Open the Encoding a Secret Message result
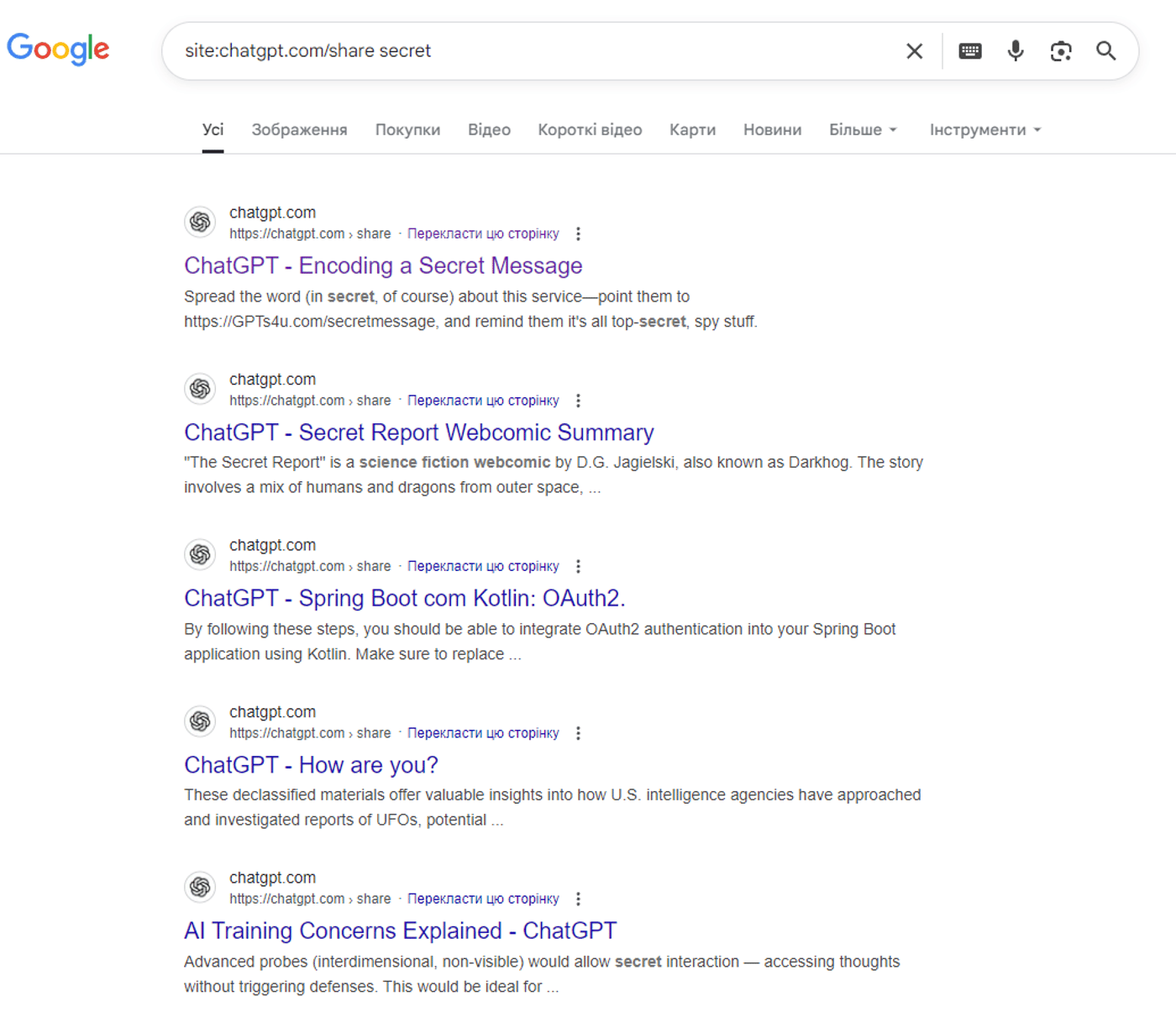 [x=383, y=265]
